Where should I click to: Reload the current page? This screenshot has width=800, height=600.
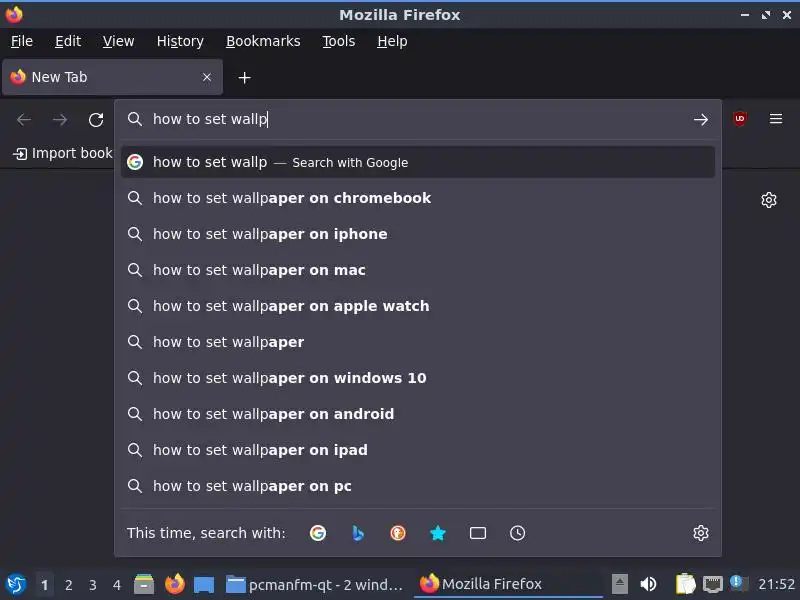96,120
